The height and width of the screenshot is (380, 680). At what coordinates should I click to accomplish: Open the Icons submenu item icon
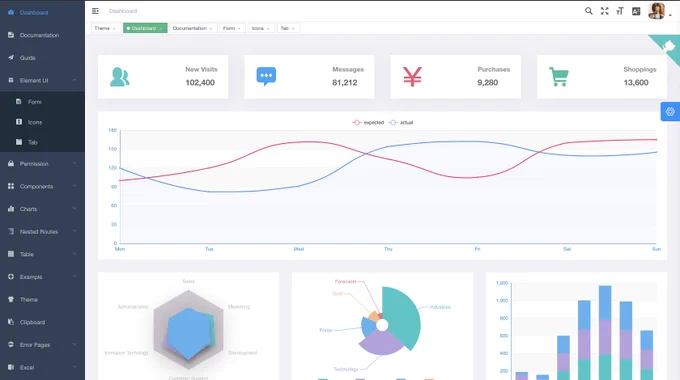pos(19,122)
